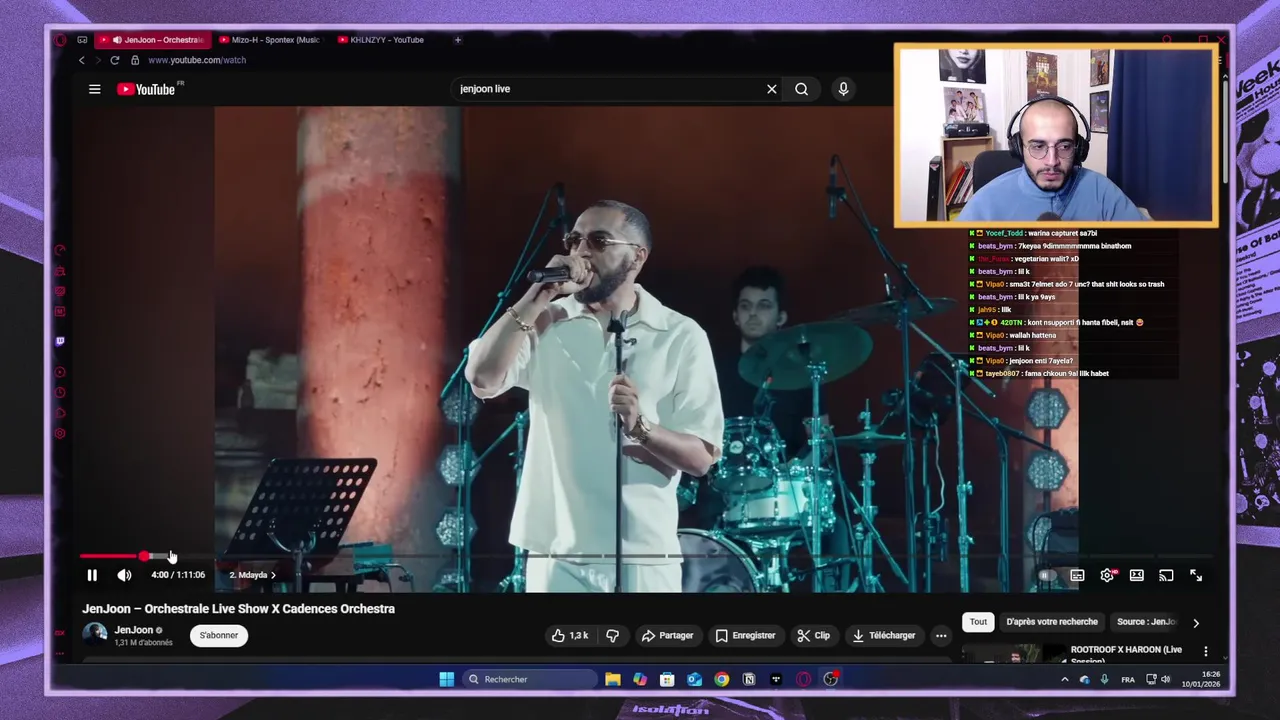1280x720 pixels.
Task: Open the Windows Start menu
Action: pyautogui.click(x=446, y=679)
